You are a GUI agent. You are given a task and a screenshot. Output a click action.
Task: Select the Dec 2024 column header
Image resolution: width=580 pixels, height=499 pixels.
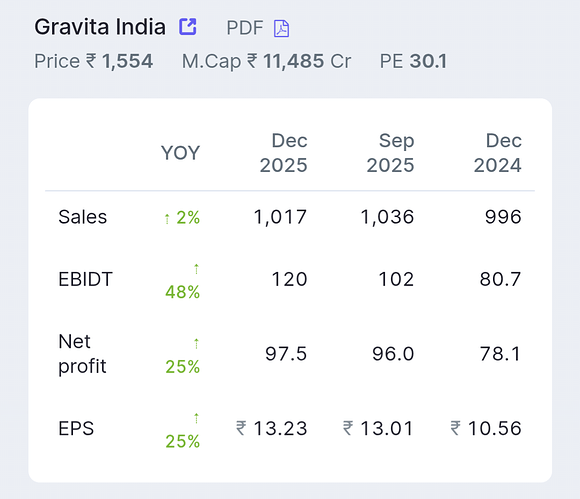498,153
